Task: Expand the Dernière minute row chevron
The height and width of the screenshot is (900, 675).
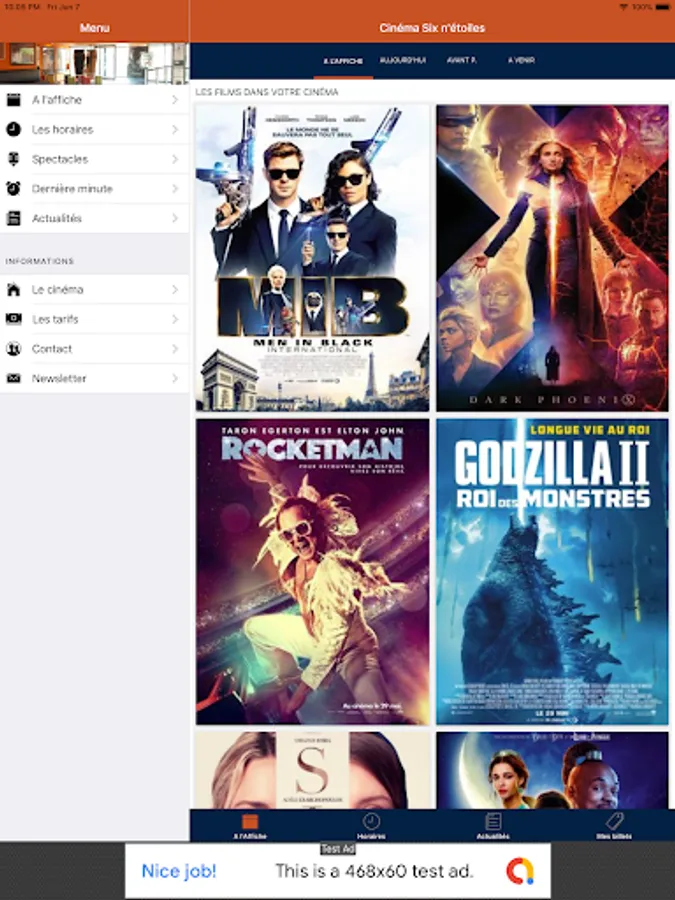Action: 175,189
